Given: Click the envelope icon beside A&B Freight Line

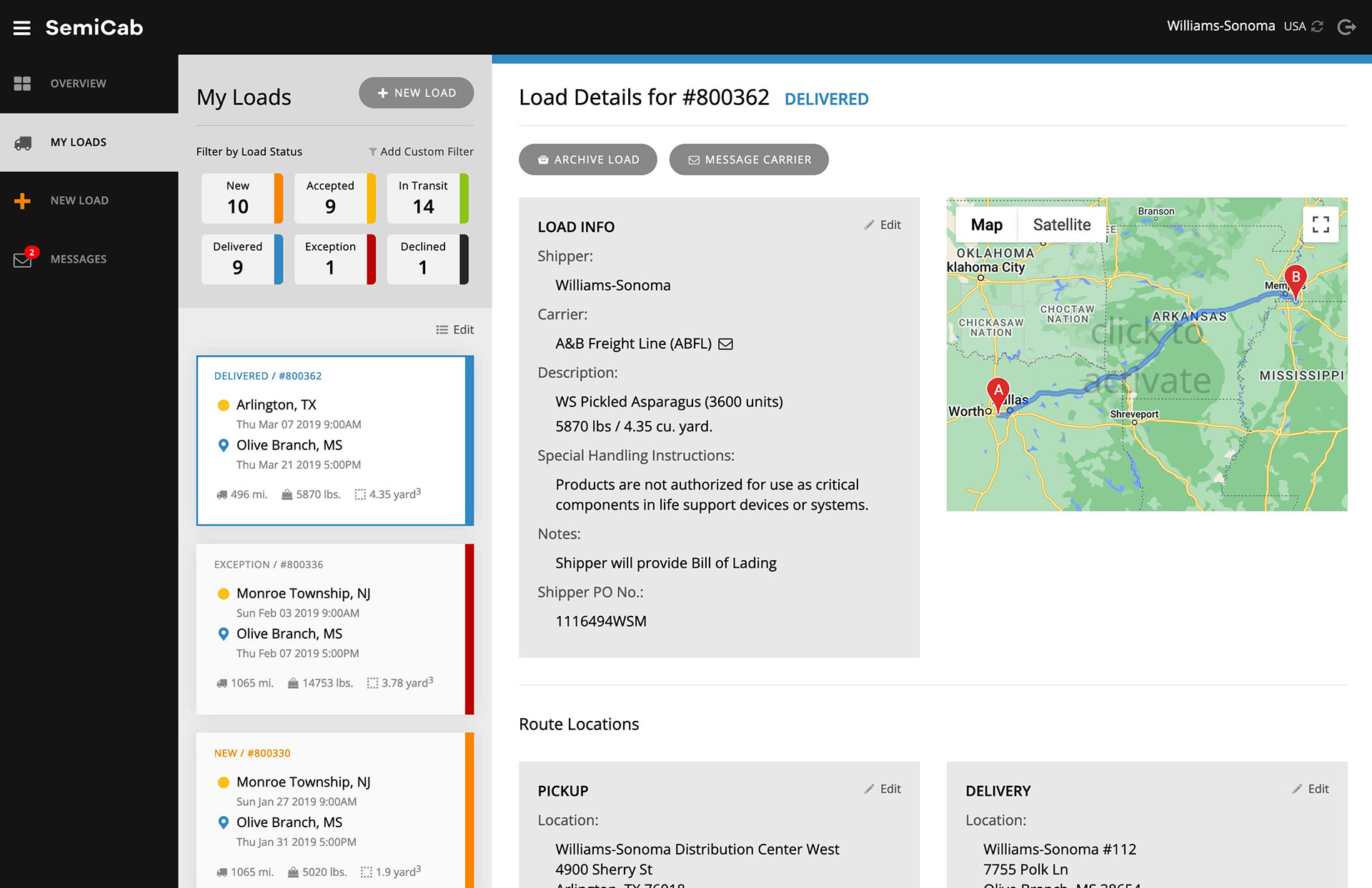Looking at the screenshot, I should pyautogui.click(x=725, y=344).
